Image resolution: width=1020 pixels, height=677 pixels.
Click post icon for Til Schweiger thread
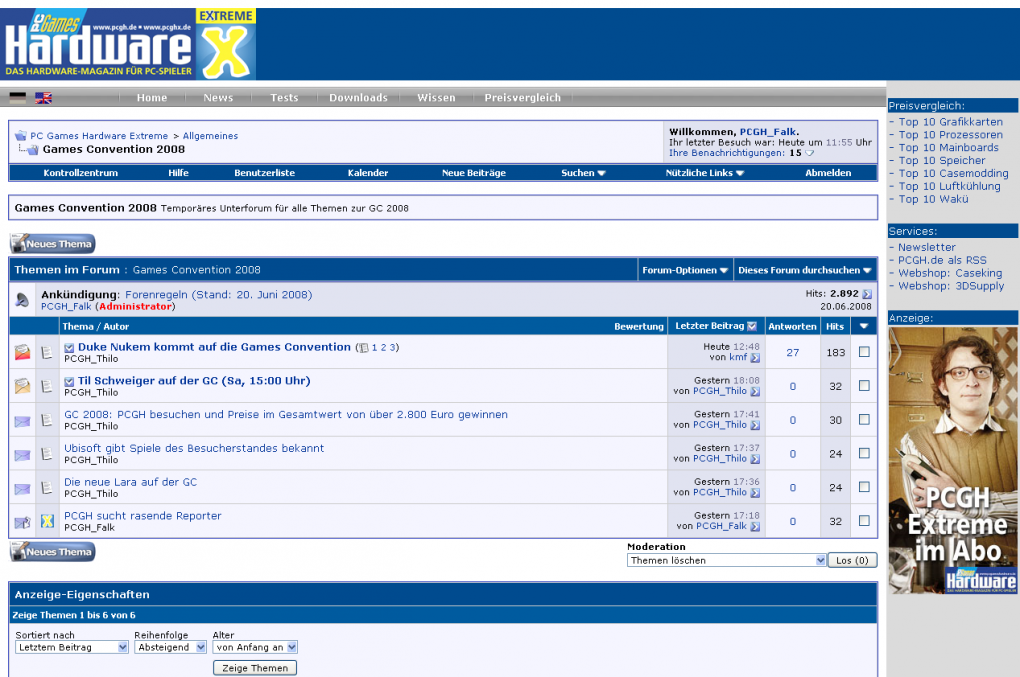tap(47, 386)
